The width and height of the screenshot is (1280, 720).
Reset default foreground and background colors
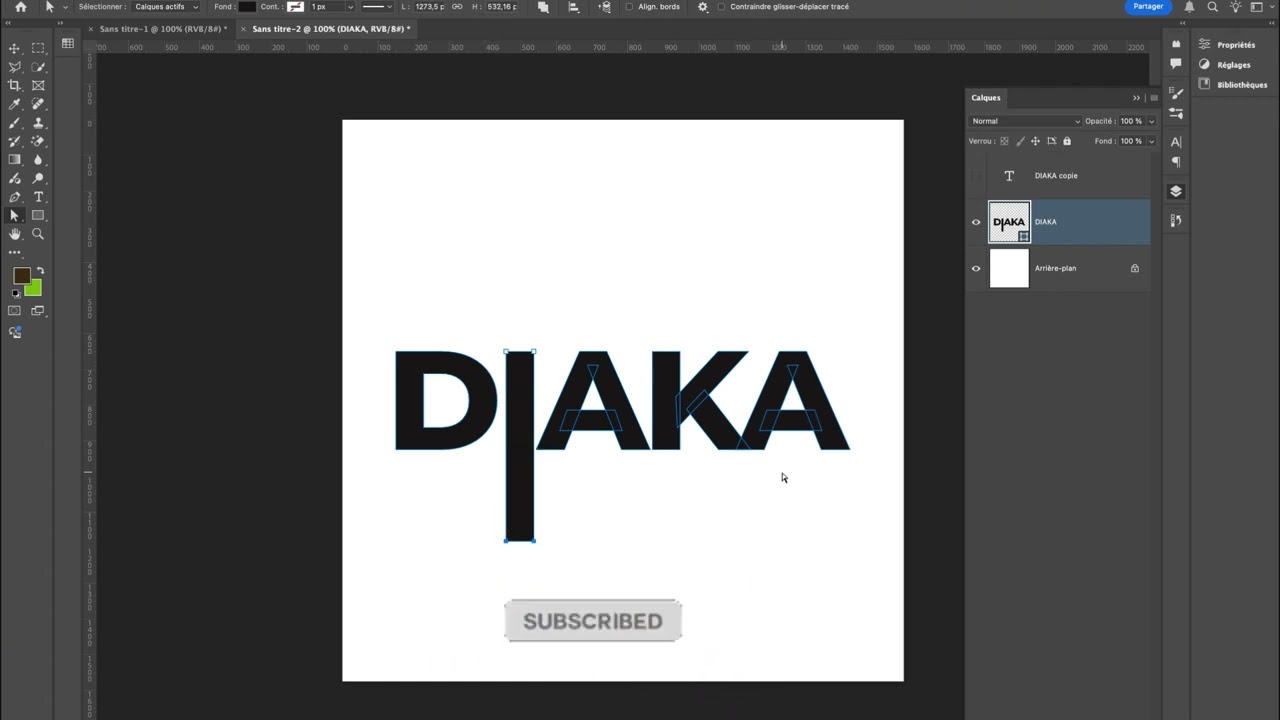[15, 294]
